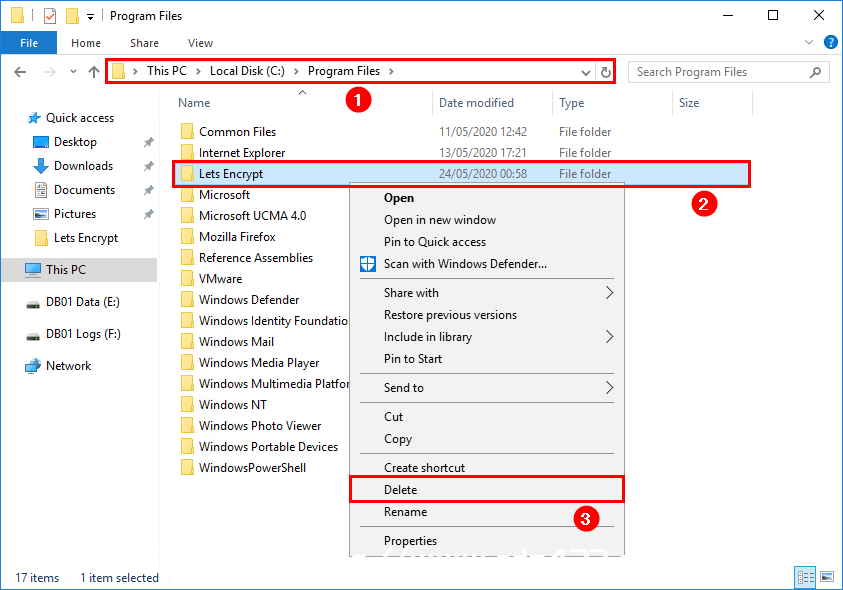Switch to details view button

(x=805, y=577)
